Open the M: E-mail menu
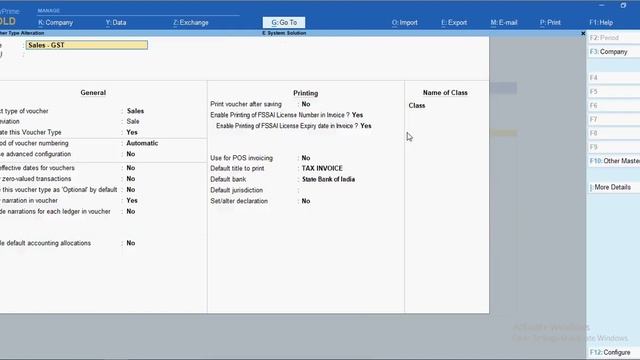Image resolution: width=640 pixels, height=360 pixels. 504,22
